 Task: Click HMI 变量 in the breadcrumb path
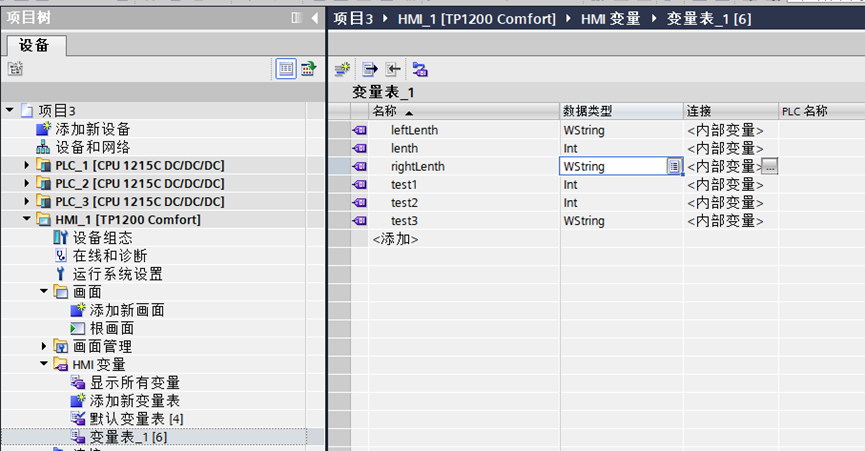(x=611, y=19)
